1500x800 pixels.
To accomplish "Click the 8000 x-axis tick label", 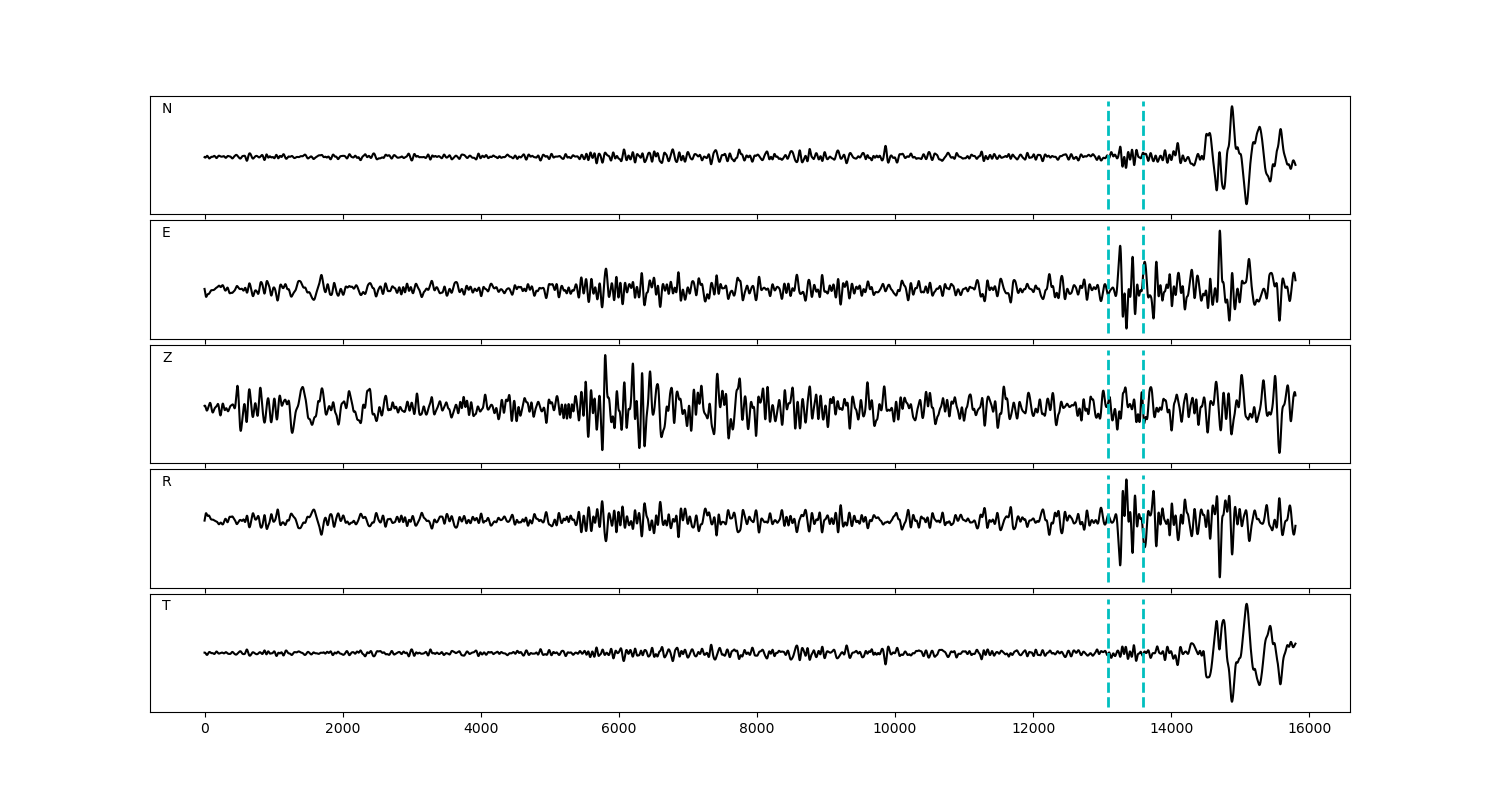I will pos(757,729).
